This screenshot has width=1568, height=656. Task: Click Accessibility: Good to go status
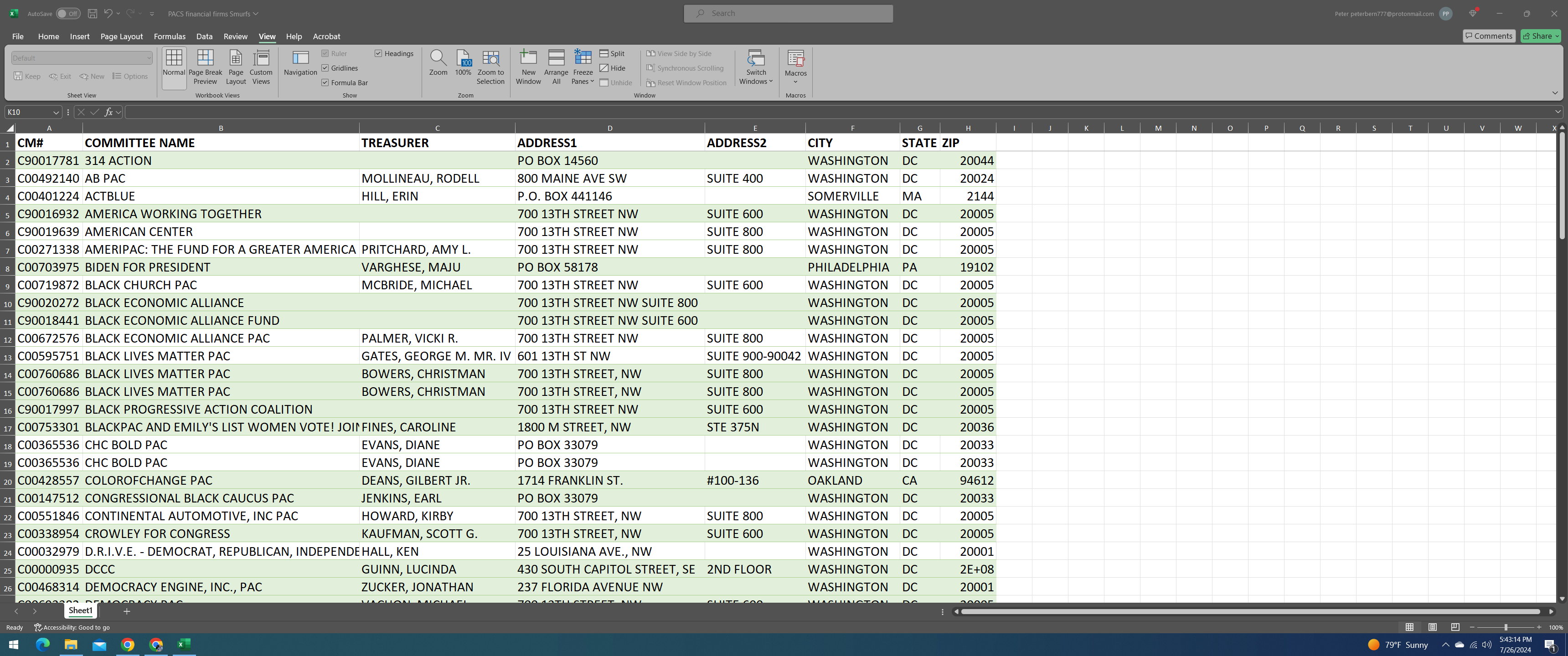(x=72, y=627)
